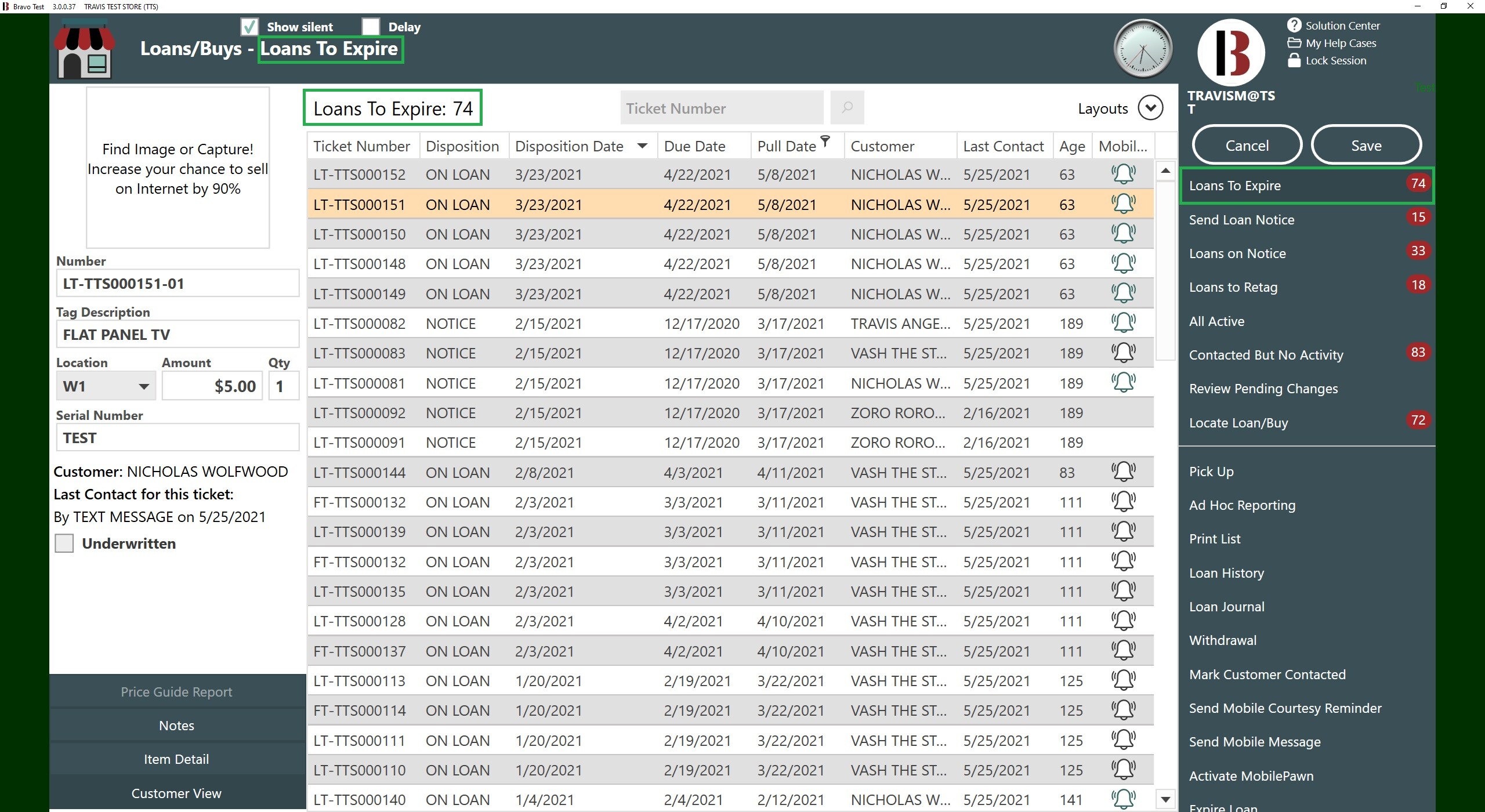Click the Serial Number input field
Image resolution: width=1485 pixels, height=812 pixels.
[x=178, y=438]
